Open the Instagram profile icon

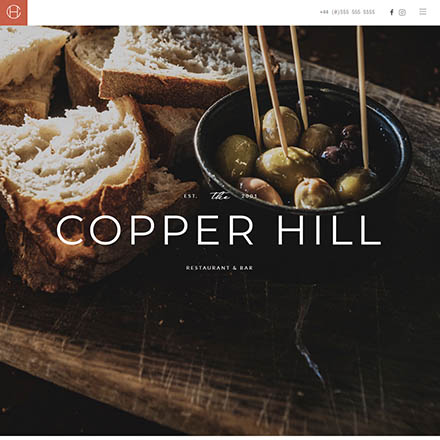point(402,12)
